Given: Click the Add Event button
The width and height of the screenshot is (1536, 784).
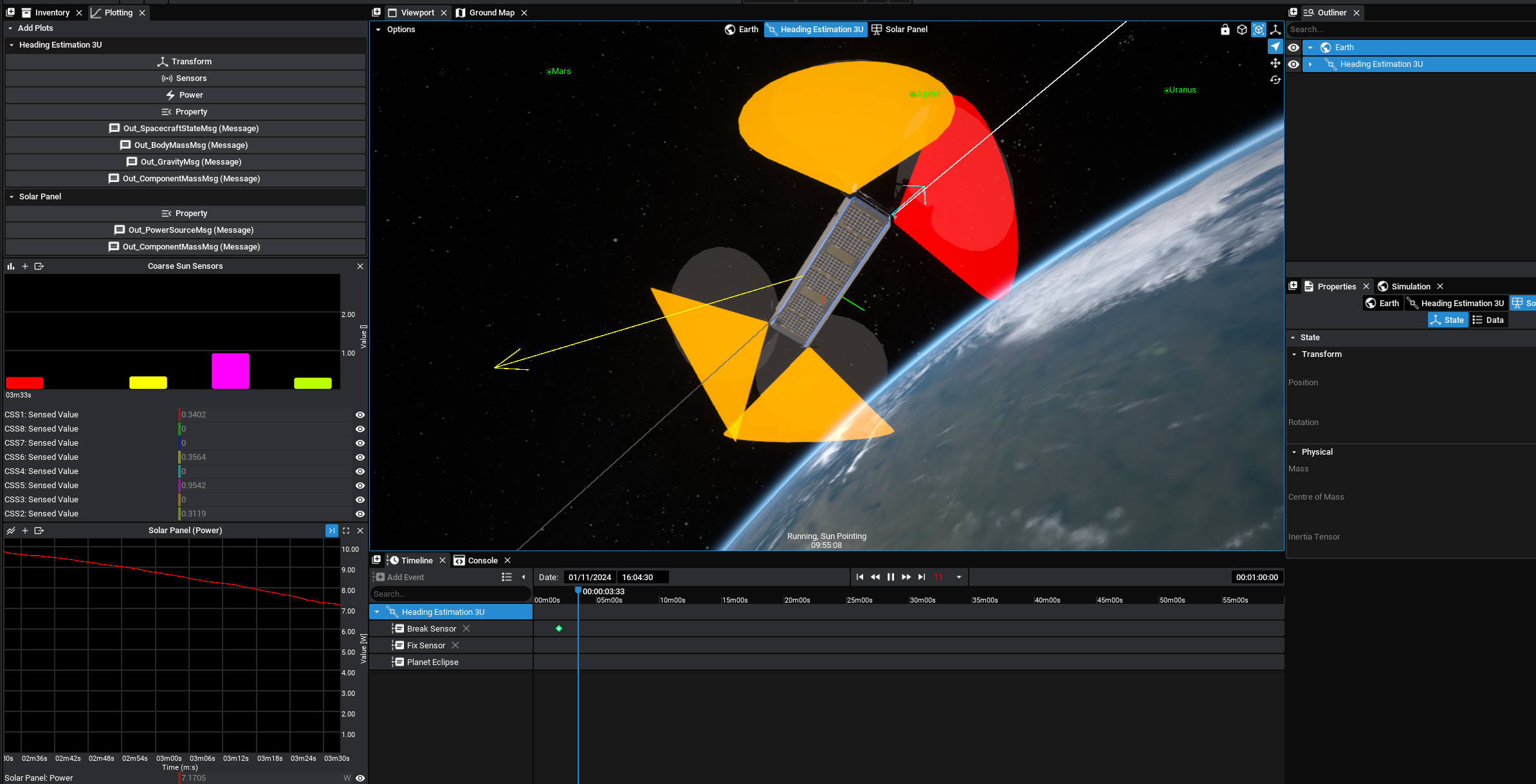Looking at the screenshot, I should 399,577.
